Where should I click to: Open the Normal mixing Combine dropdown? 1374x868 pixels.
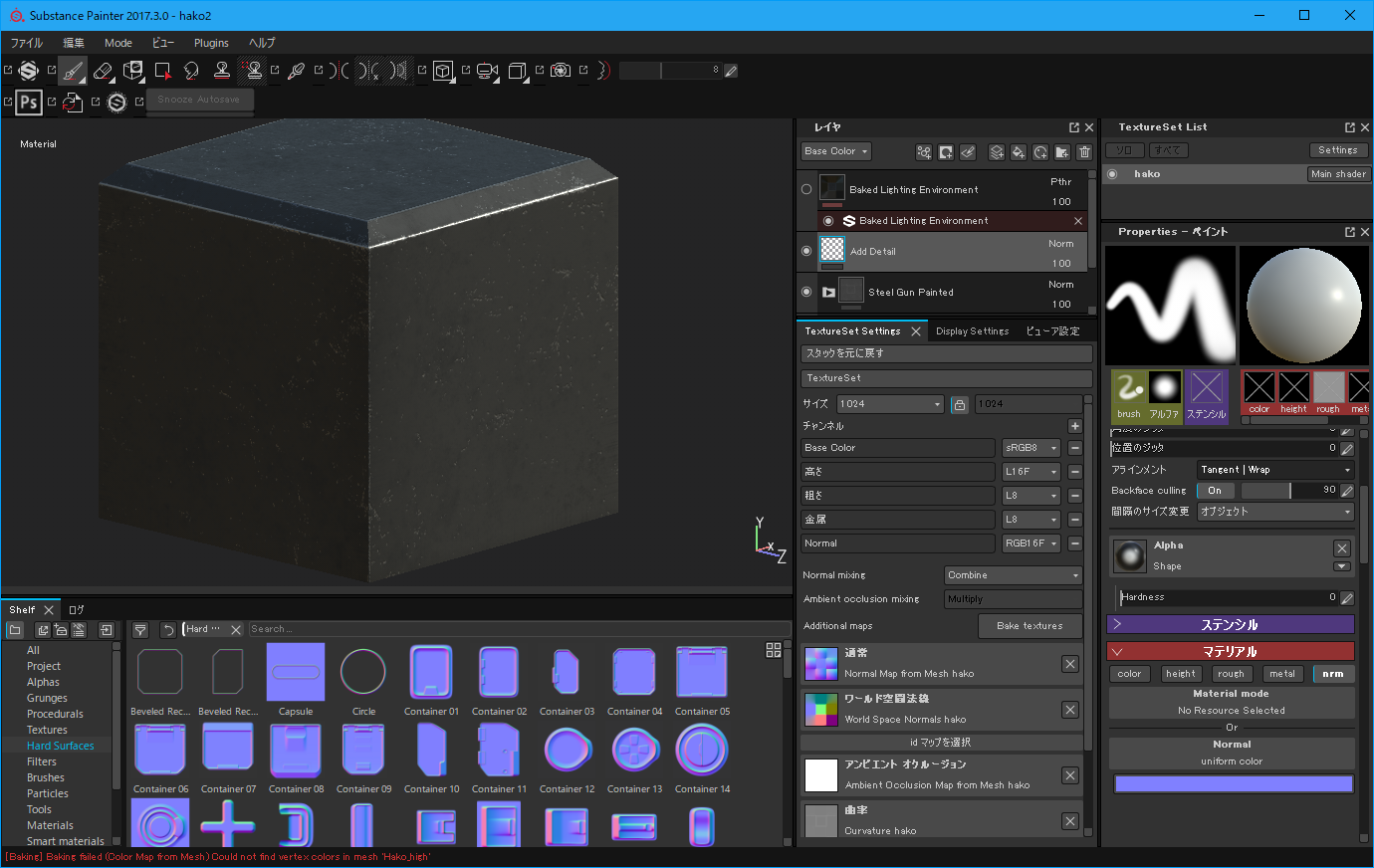1013,575
